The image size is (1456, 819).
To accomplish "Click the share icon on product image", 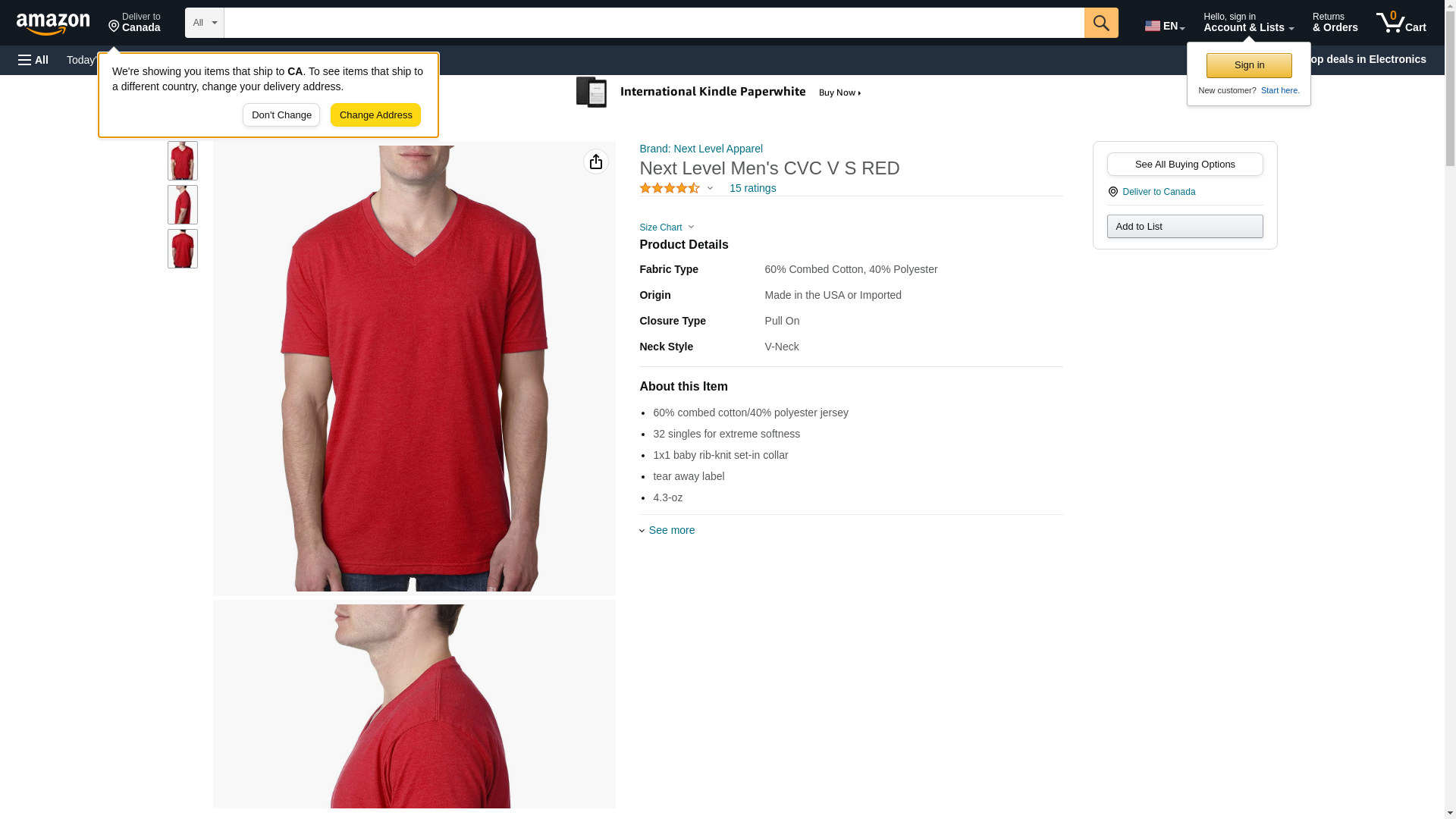I will 596,162.
